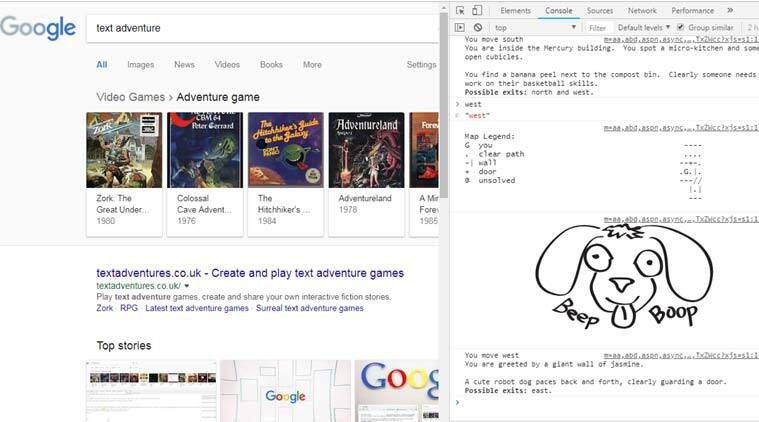This screenshot has width=759, height=422.
Task: Show the console sidebar panel icon
Action: coord(459,28)
